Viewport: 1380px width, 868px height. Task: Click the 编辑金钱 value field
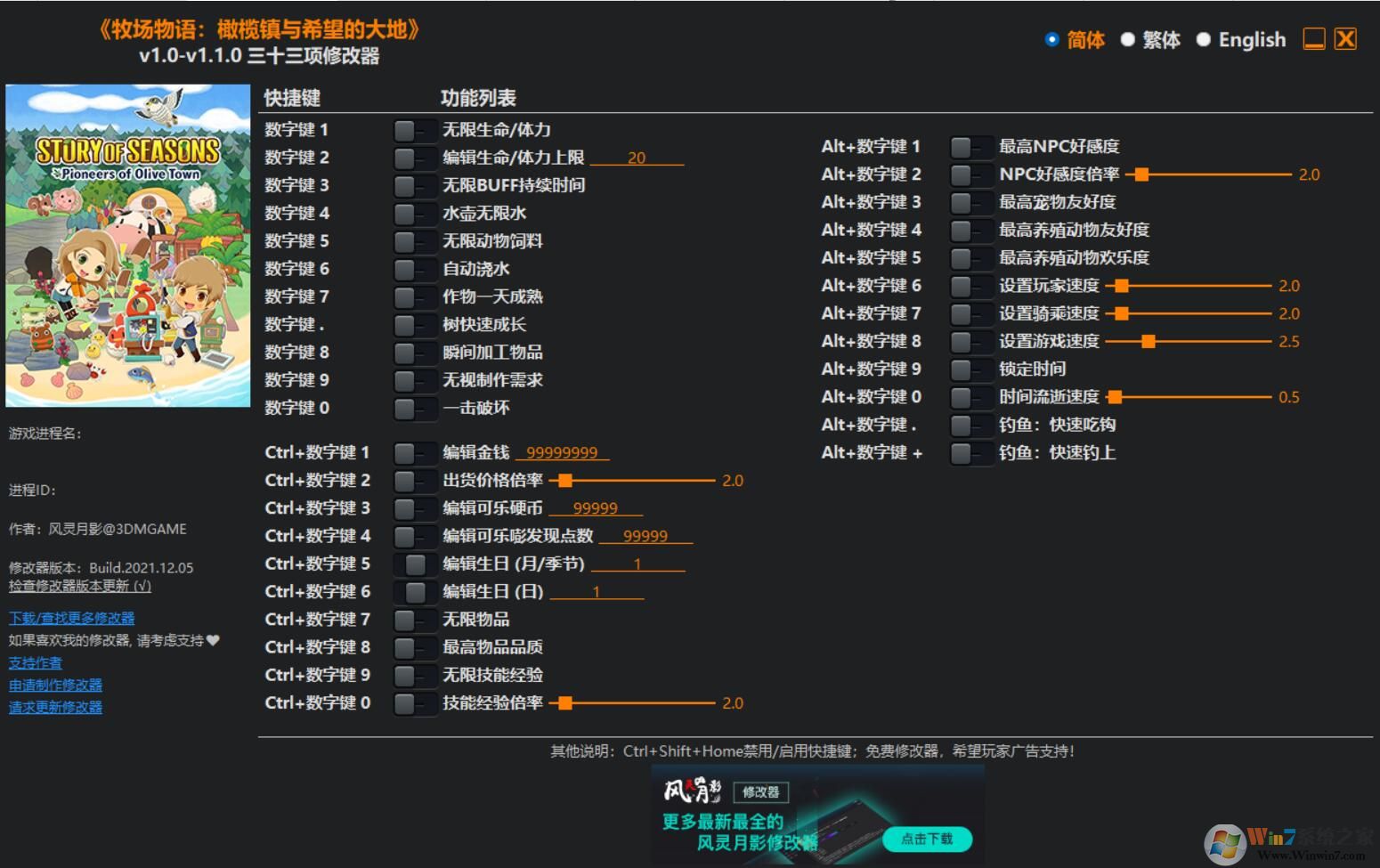tap(563, 452)
